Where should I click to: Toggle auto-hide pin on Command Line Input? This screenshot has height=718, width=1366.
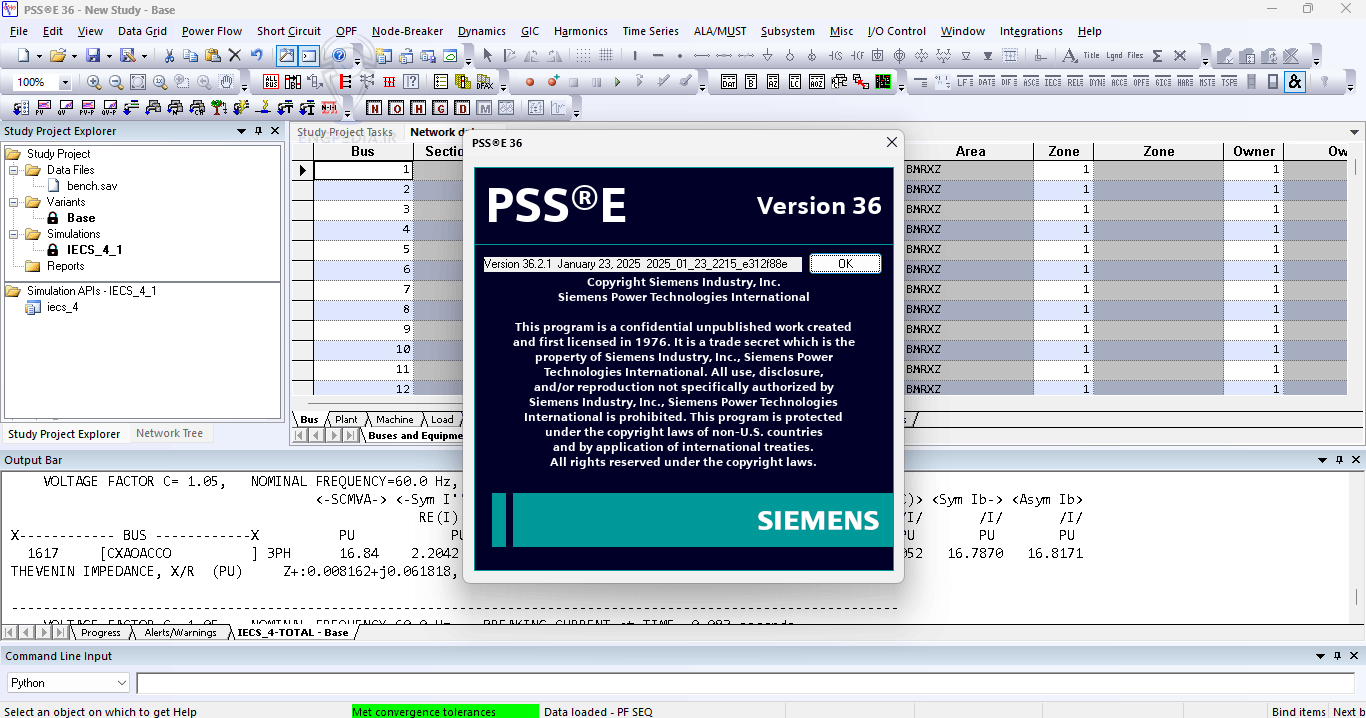click(x=1339, y=656)
